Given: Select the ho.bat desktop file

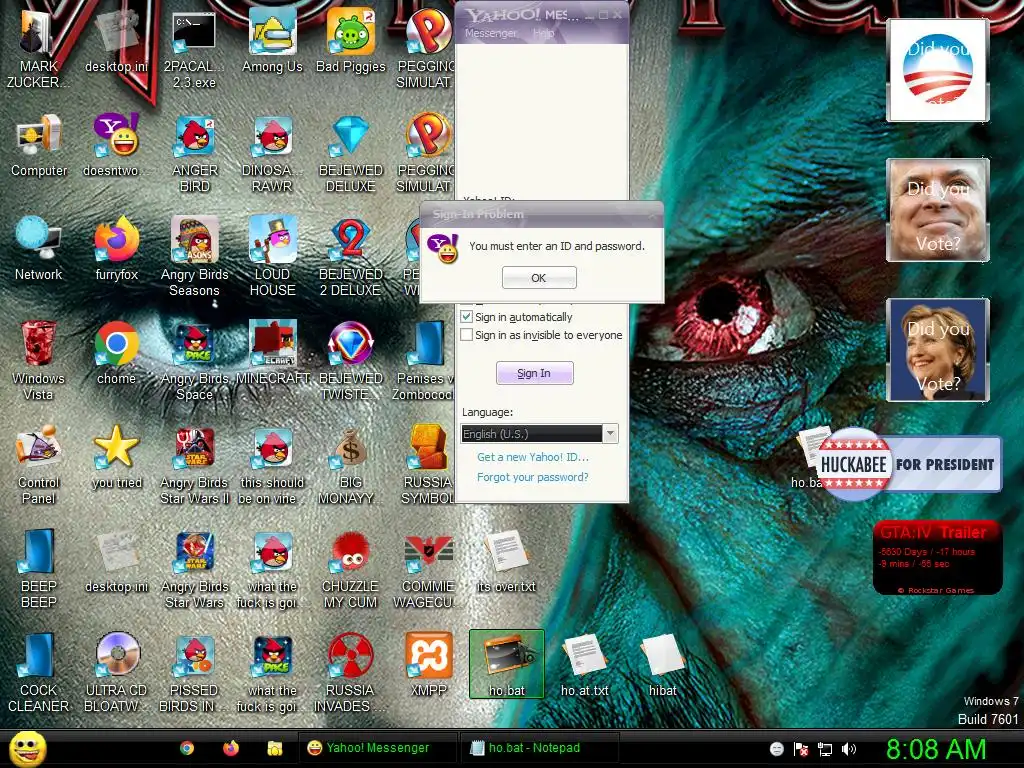Looking at the screenshot, I should coord(507,664).
